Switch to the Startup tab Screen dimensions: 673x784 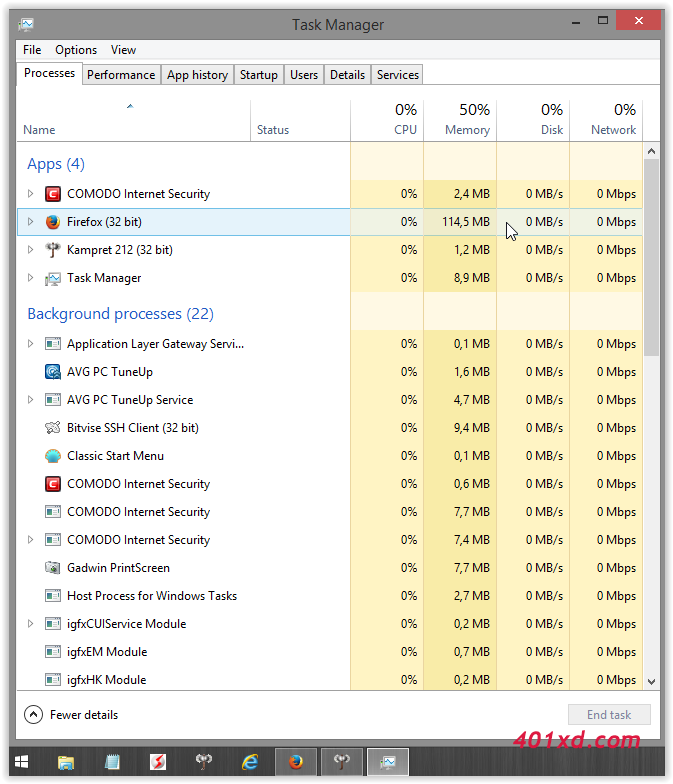pos(258,74)
